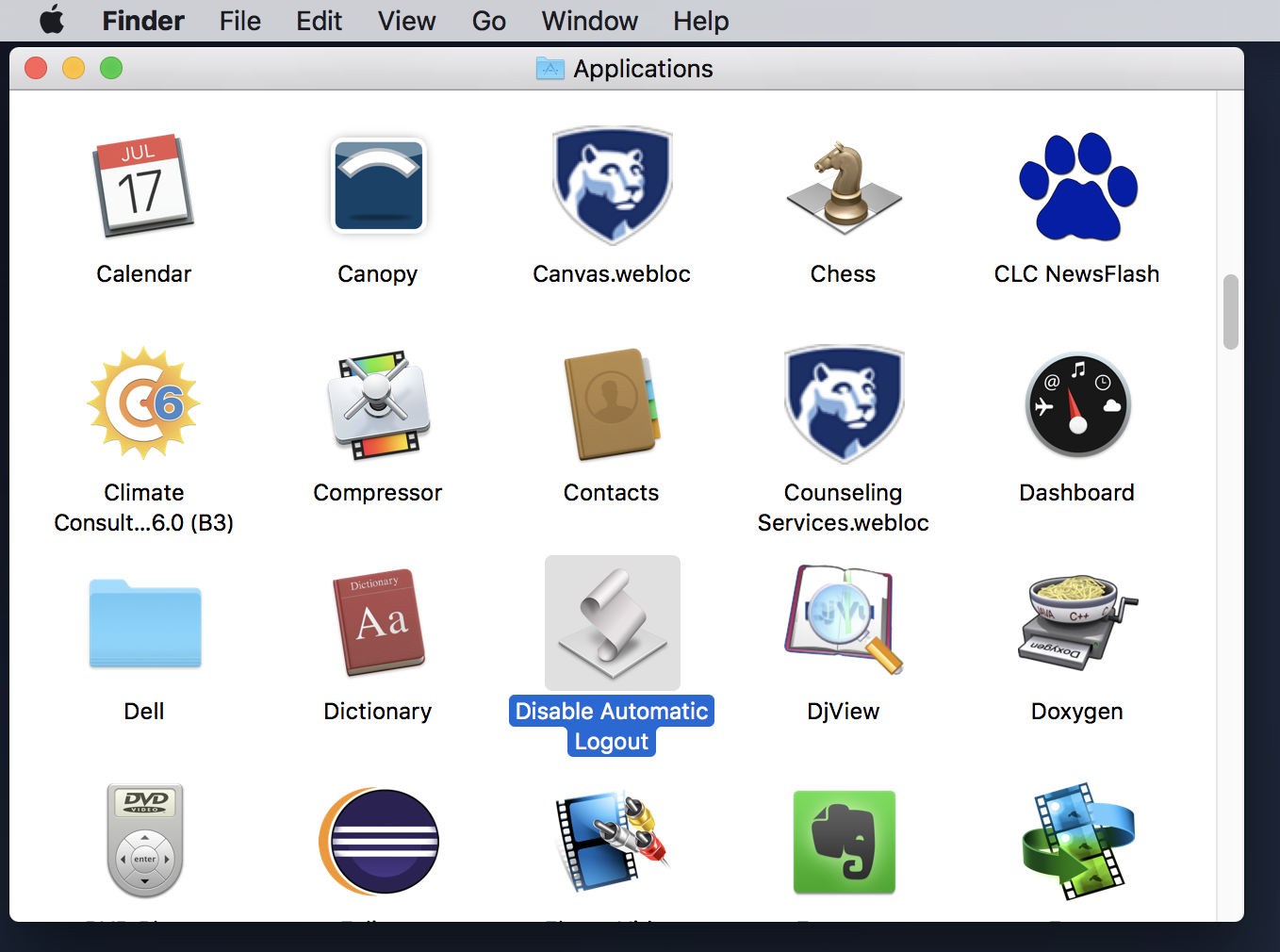Image resolution: width=1280 pixels, height=952 pixels.
Task: Select the Doxygen app icon
Action: pos(1077,622)
